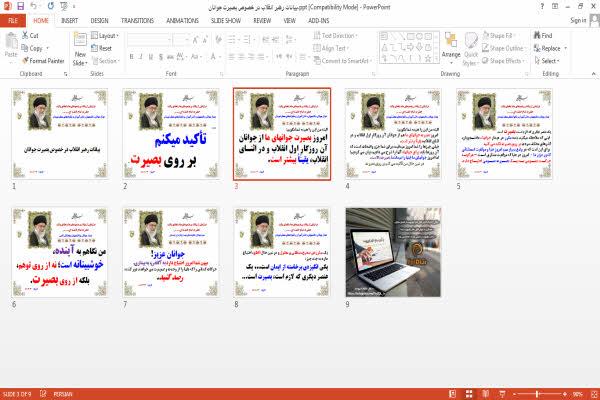Open the Select dropdown in Editing
This screenshot has width=600, height=400.
click(547, 61)
